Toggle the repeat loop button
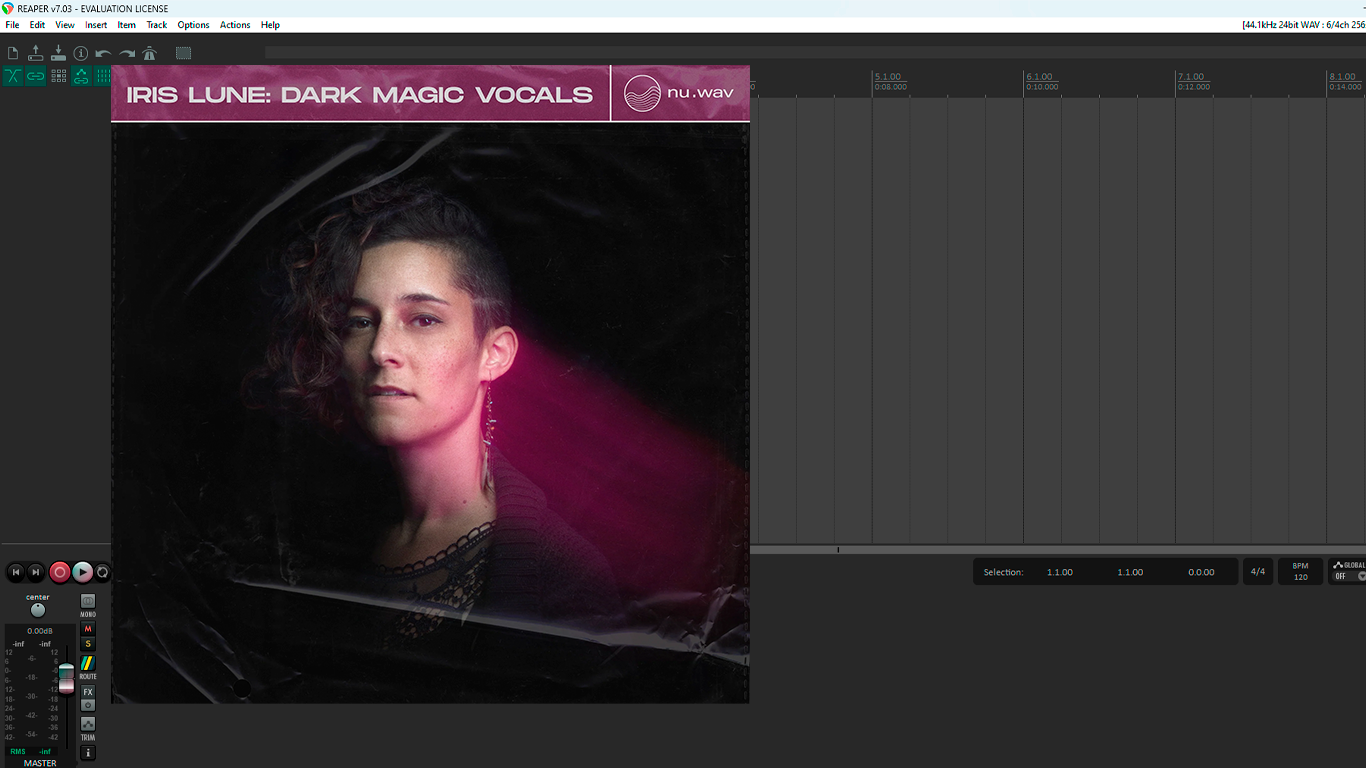 102,572
